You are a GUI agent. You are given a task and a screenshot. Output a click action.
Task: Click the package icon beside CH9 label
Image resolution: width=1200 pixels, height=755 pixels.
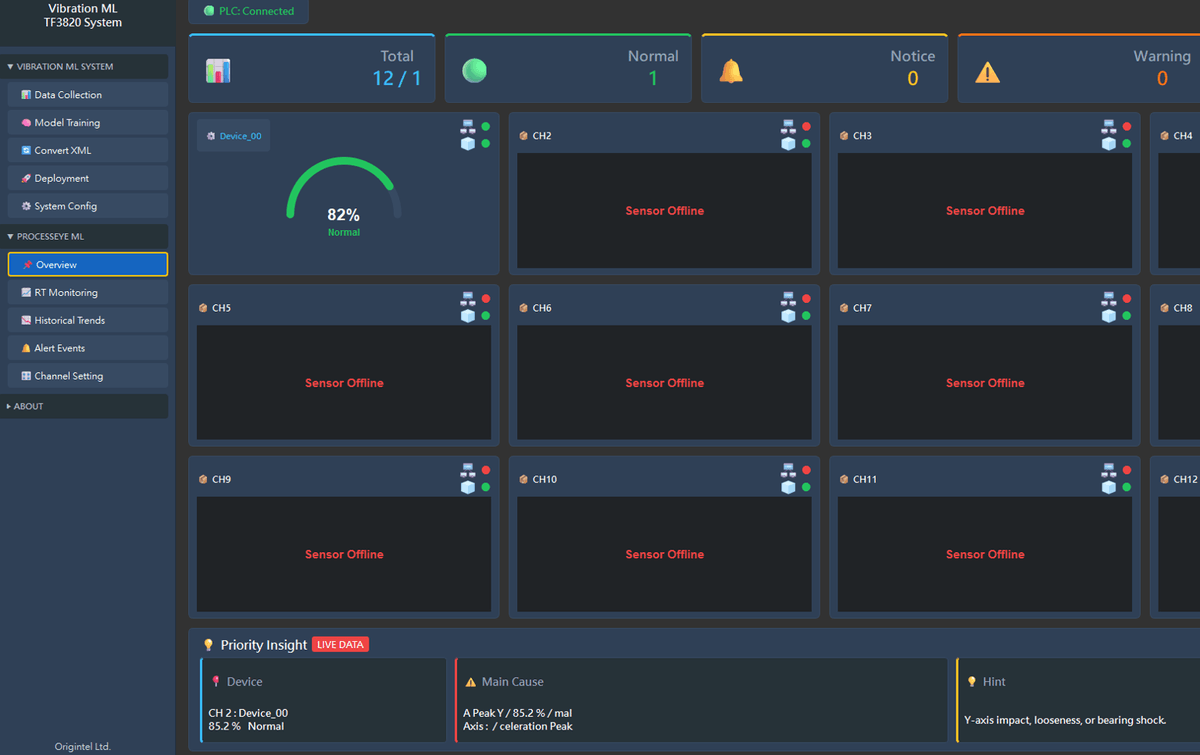pos(203,480)
